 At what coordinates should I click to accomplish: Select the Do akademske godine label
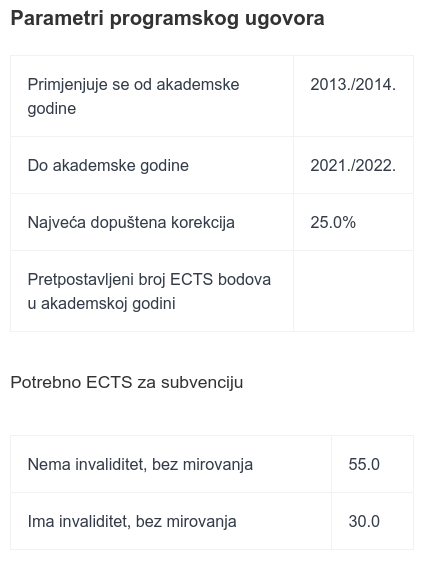pyautogui.click(x=108, y=165)
